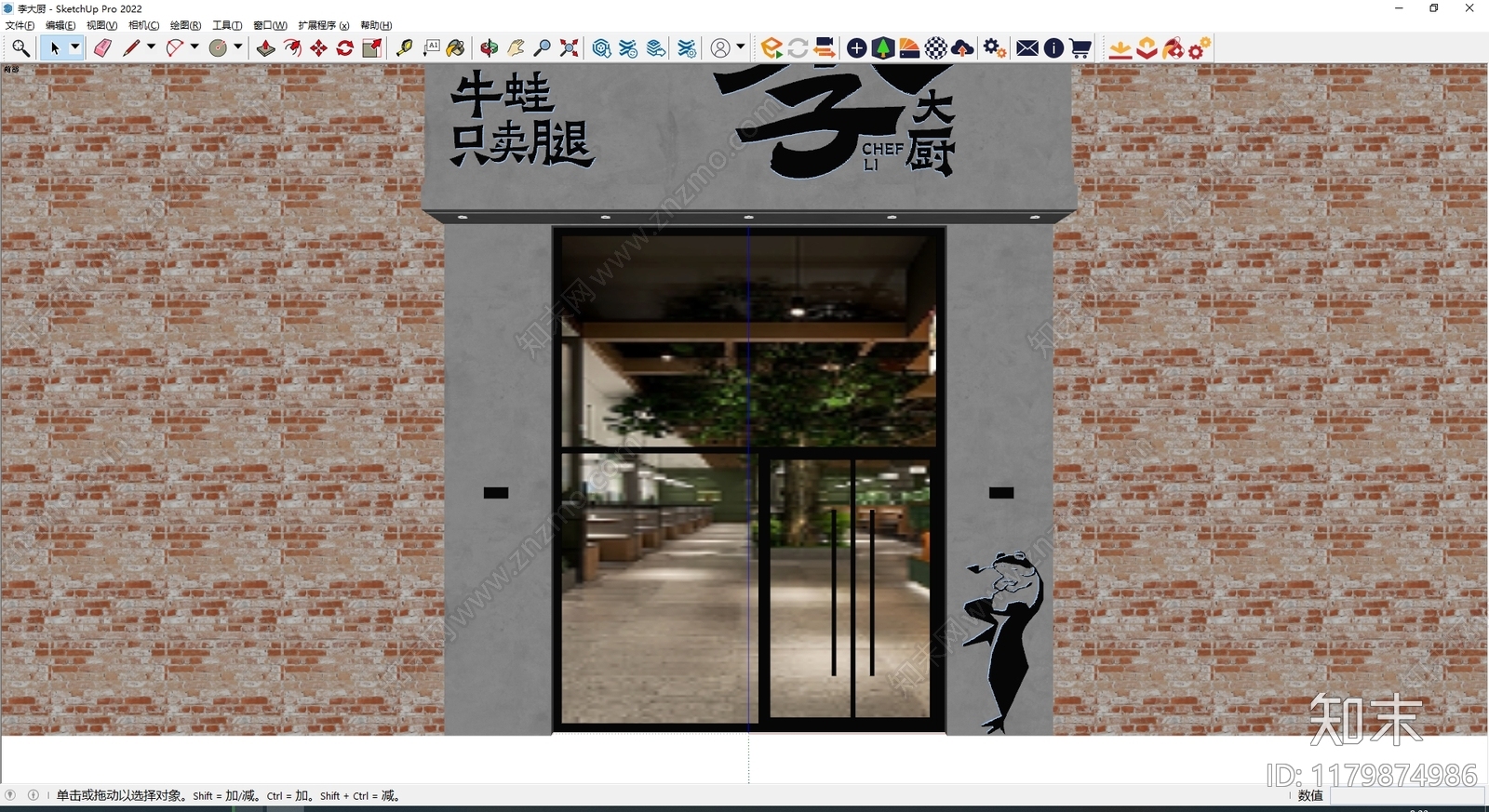This screenshot has width=1489, height=812.
Task: Open Enscape settings gears icon
Action: (x=995, y=48)
